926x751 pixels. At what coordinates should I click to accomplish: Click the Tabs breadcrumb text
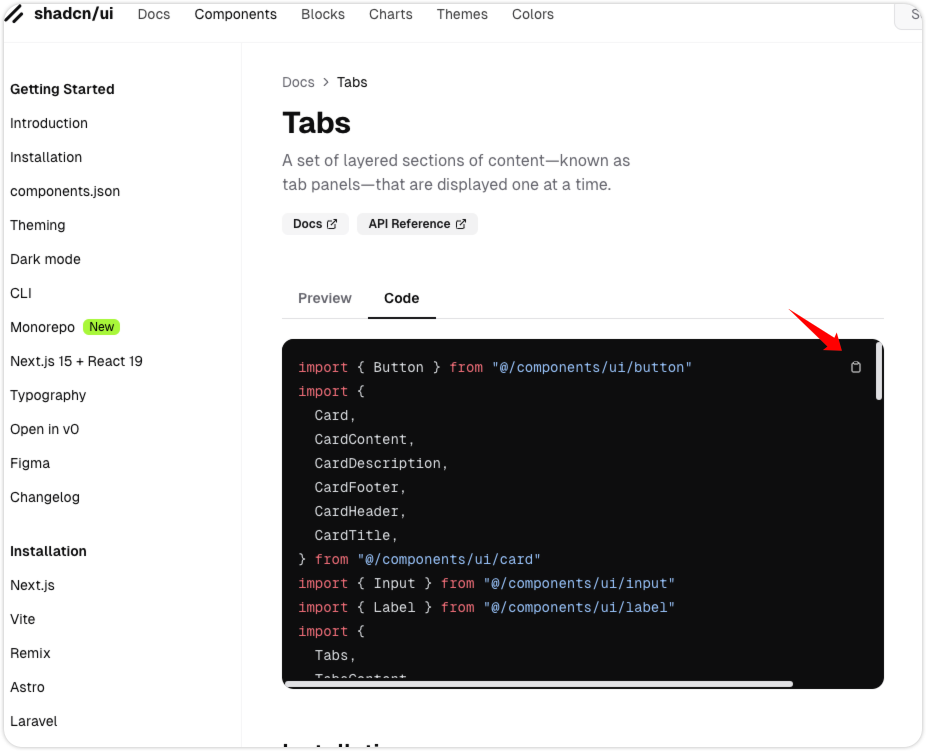(x=352, y=82)
